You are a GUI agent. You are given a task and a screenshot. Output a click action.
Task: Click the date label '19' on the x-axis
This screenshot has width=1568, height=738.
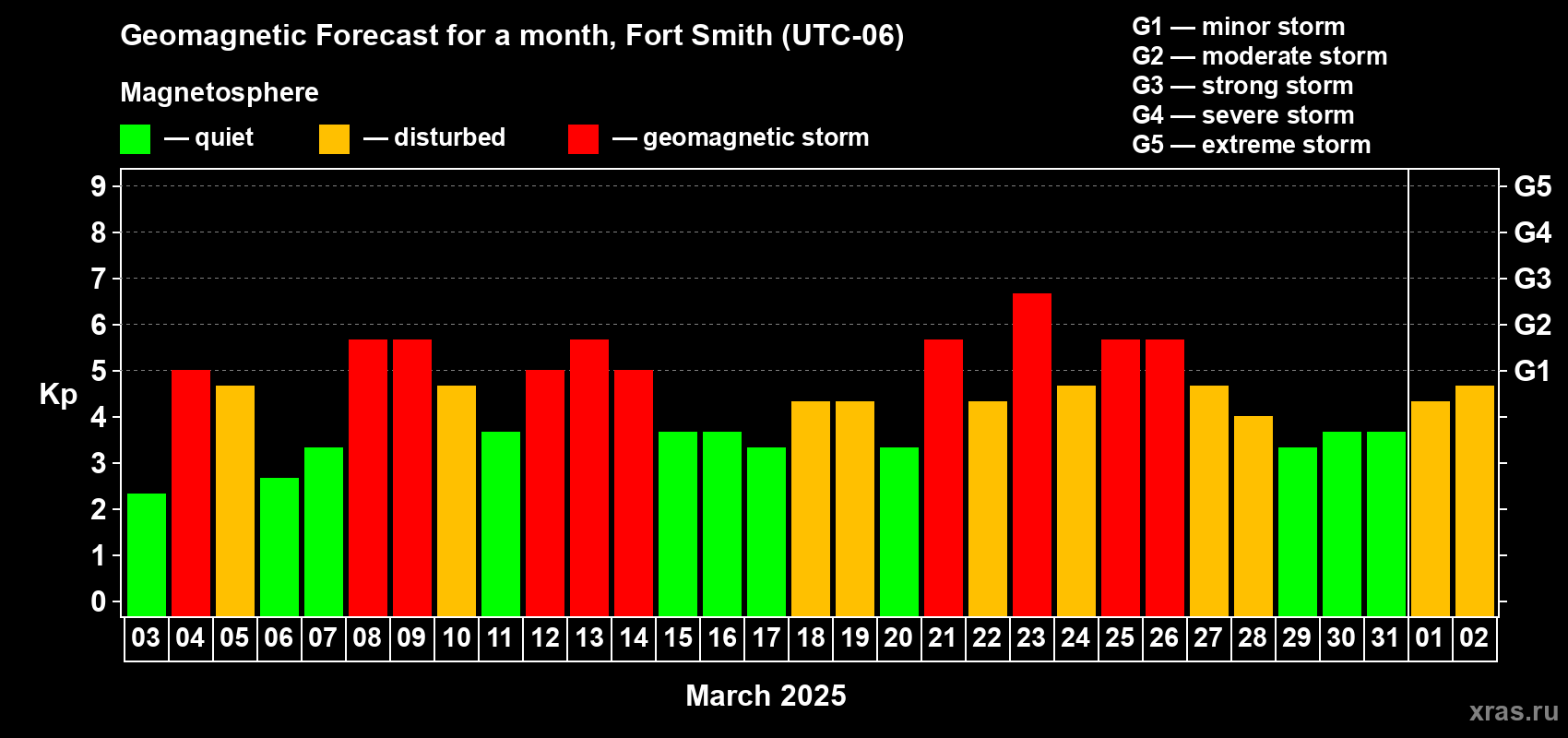click(854, 638)
